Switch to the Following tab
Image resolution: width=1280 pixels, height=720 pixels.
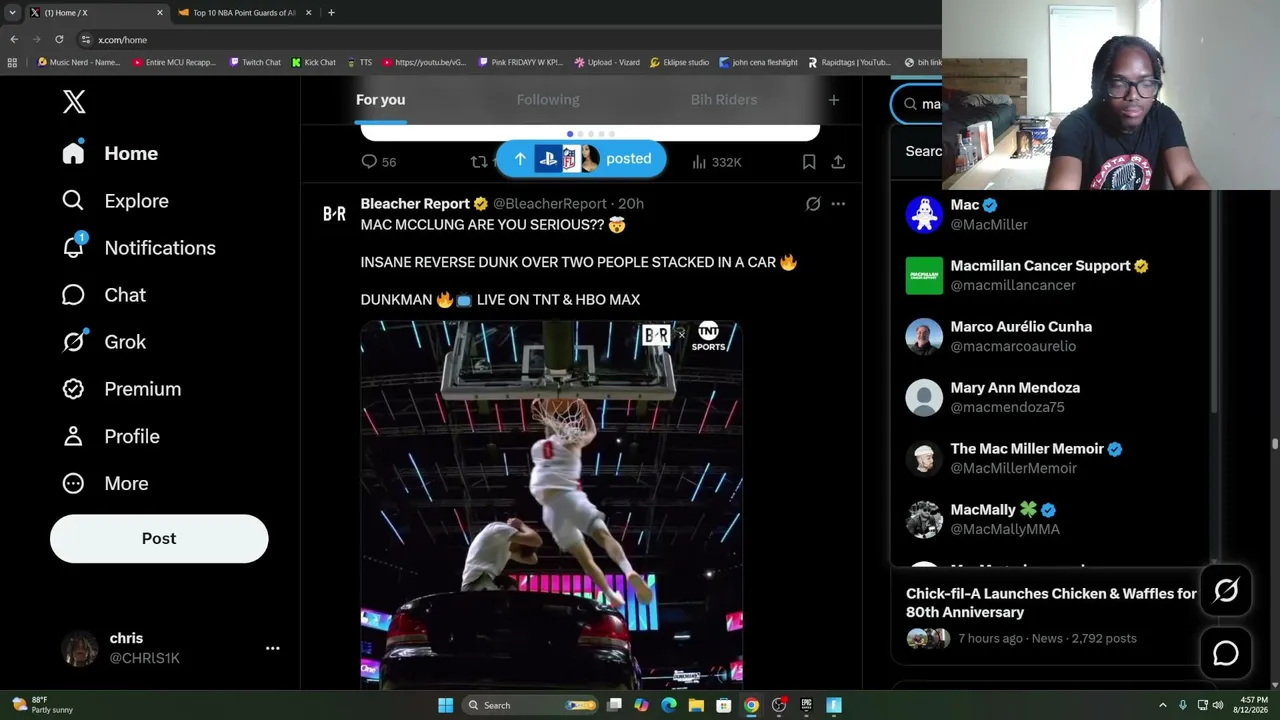(x=548, y=100)
